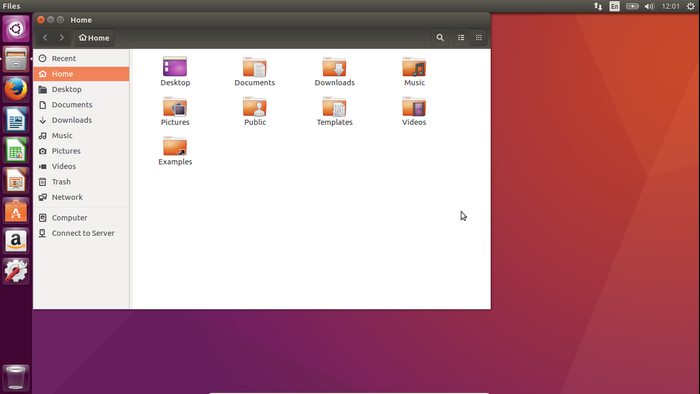Select Videos in the sidebar
Image resolution: width=700 pixels, height=394 pixels.
click(81, 166)
